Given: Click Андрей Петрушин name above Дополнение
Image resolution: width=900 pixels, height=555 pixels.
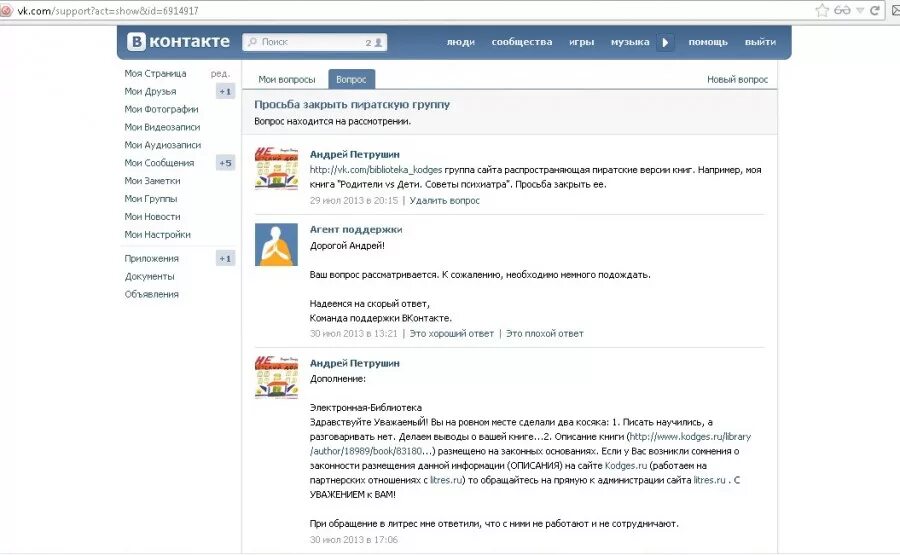Looking at the screenshot, I should (x=354, y=363).
